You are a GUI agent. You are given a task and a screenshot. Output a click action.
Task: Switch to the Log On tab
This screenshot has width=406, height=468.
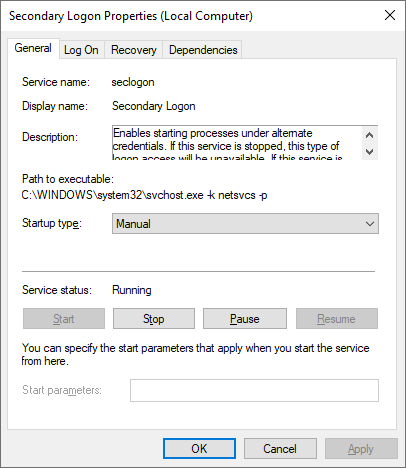[82, 50]
